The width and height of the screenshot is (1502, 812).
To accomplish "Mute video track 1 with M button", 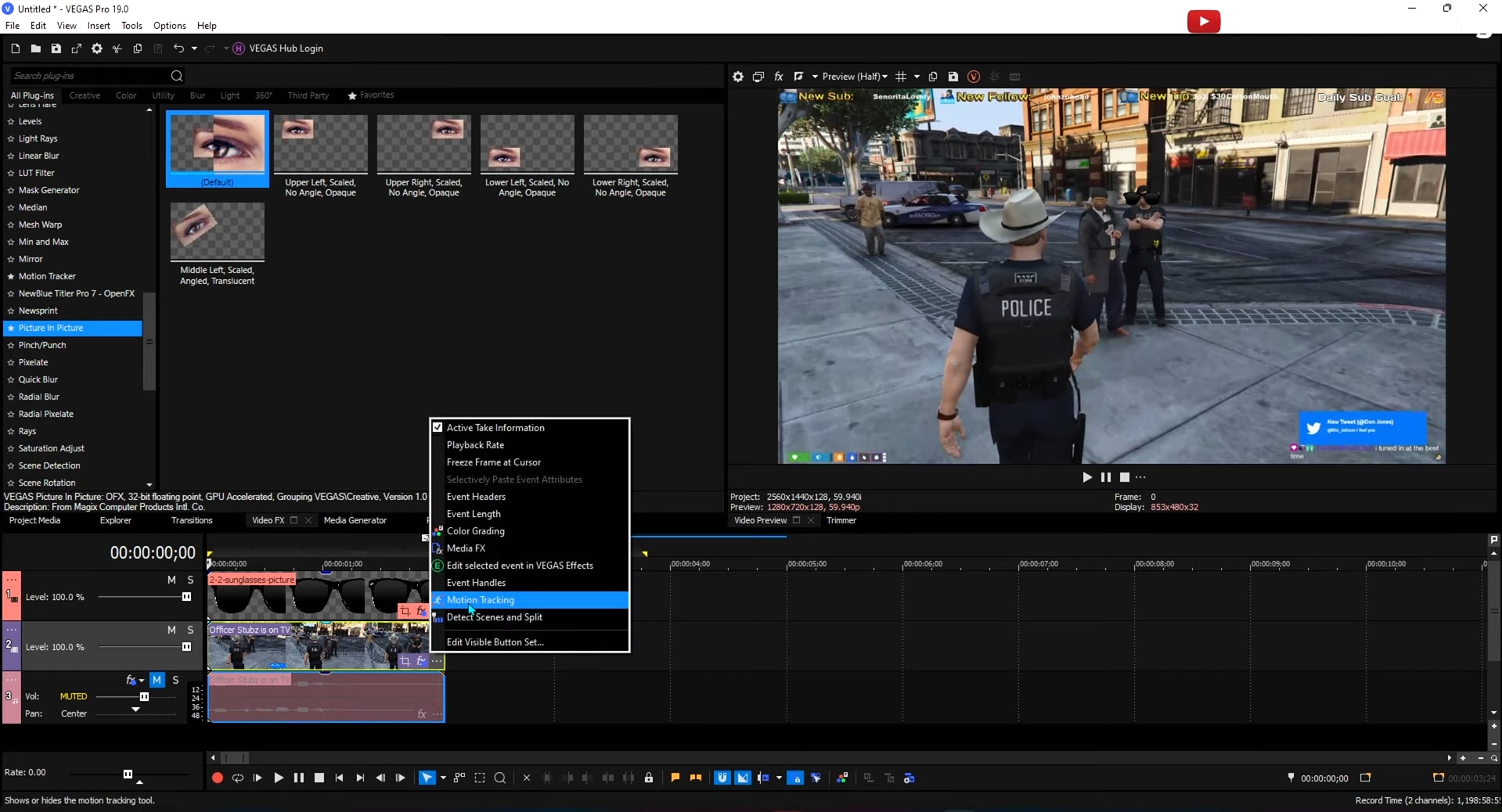I will (x=171, y=580).
